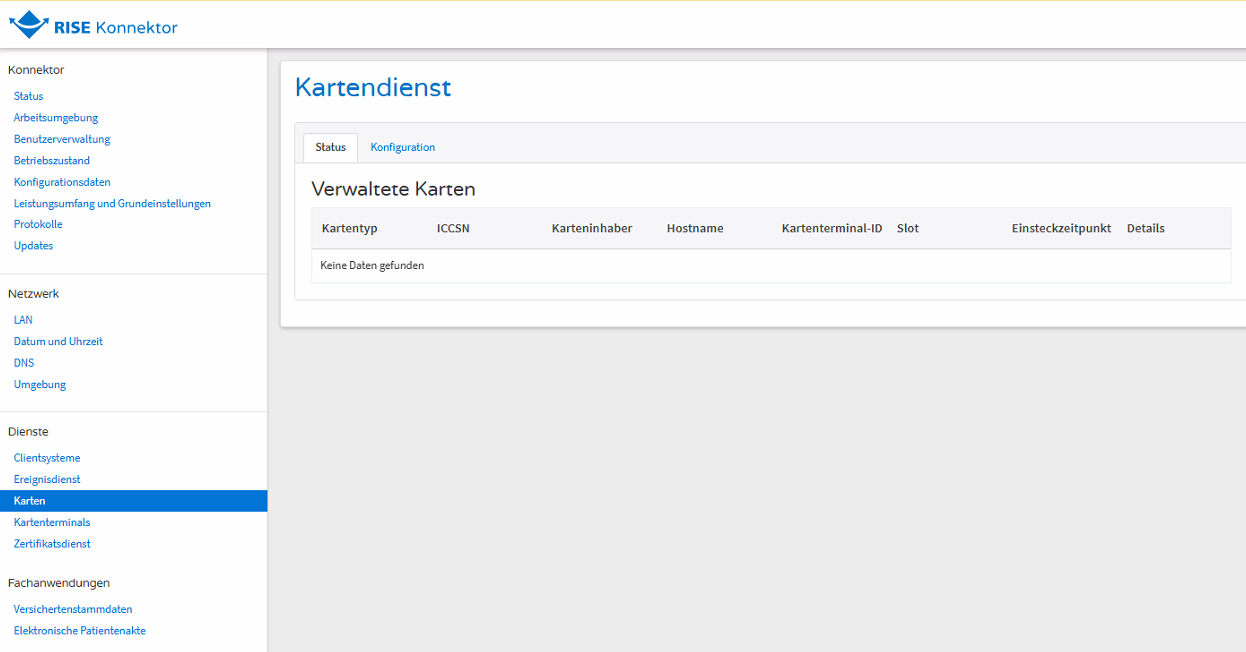The width and height of the screenshot is (1246, 652).
Task: Open Datum und Uhrzeit settings
Action: pos(58,341)
